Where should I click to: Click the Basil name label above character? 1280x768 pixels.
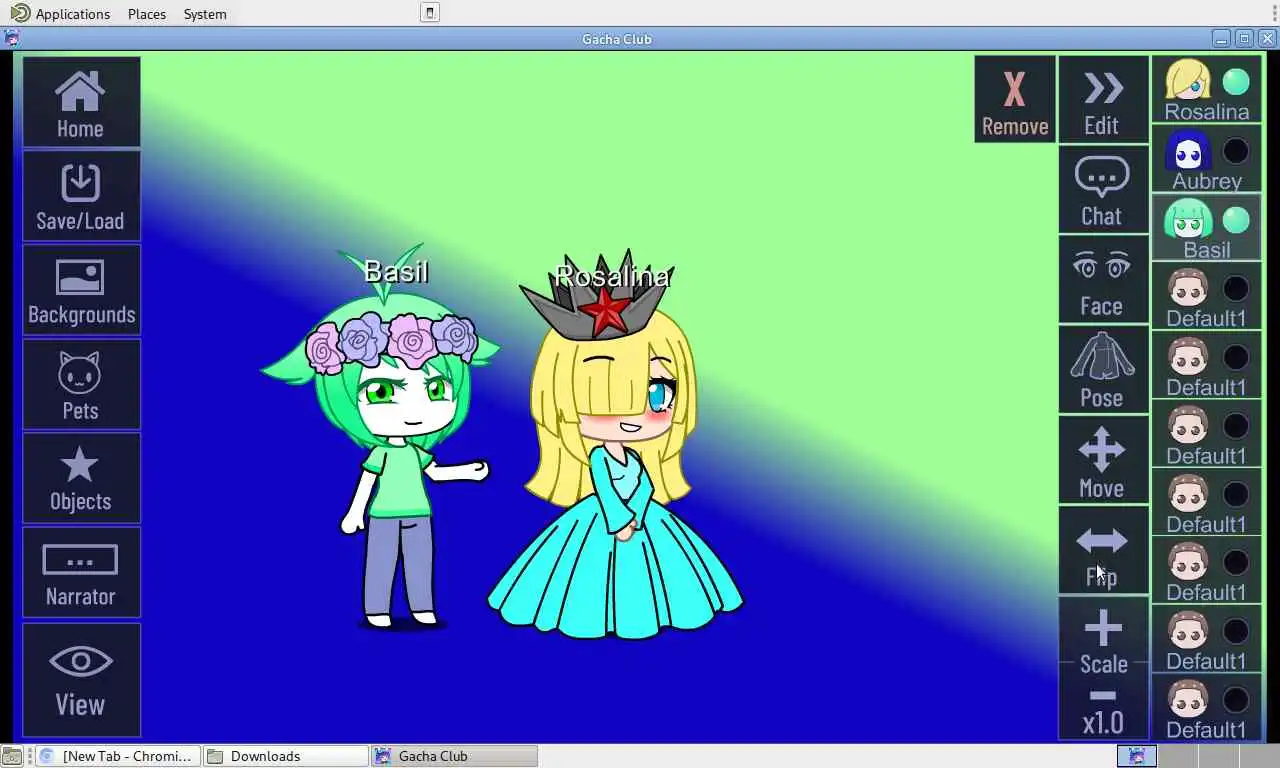point(396,271)
